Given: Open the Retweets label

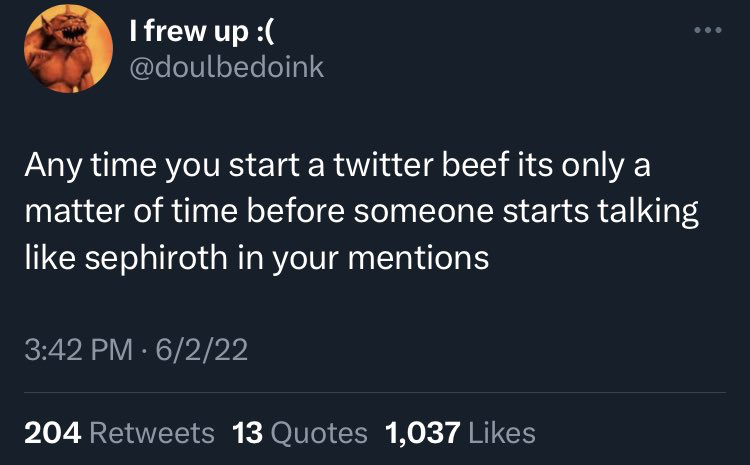Looking at the screenshot, I should pyautogui.click(x=152, y=432).
